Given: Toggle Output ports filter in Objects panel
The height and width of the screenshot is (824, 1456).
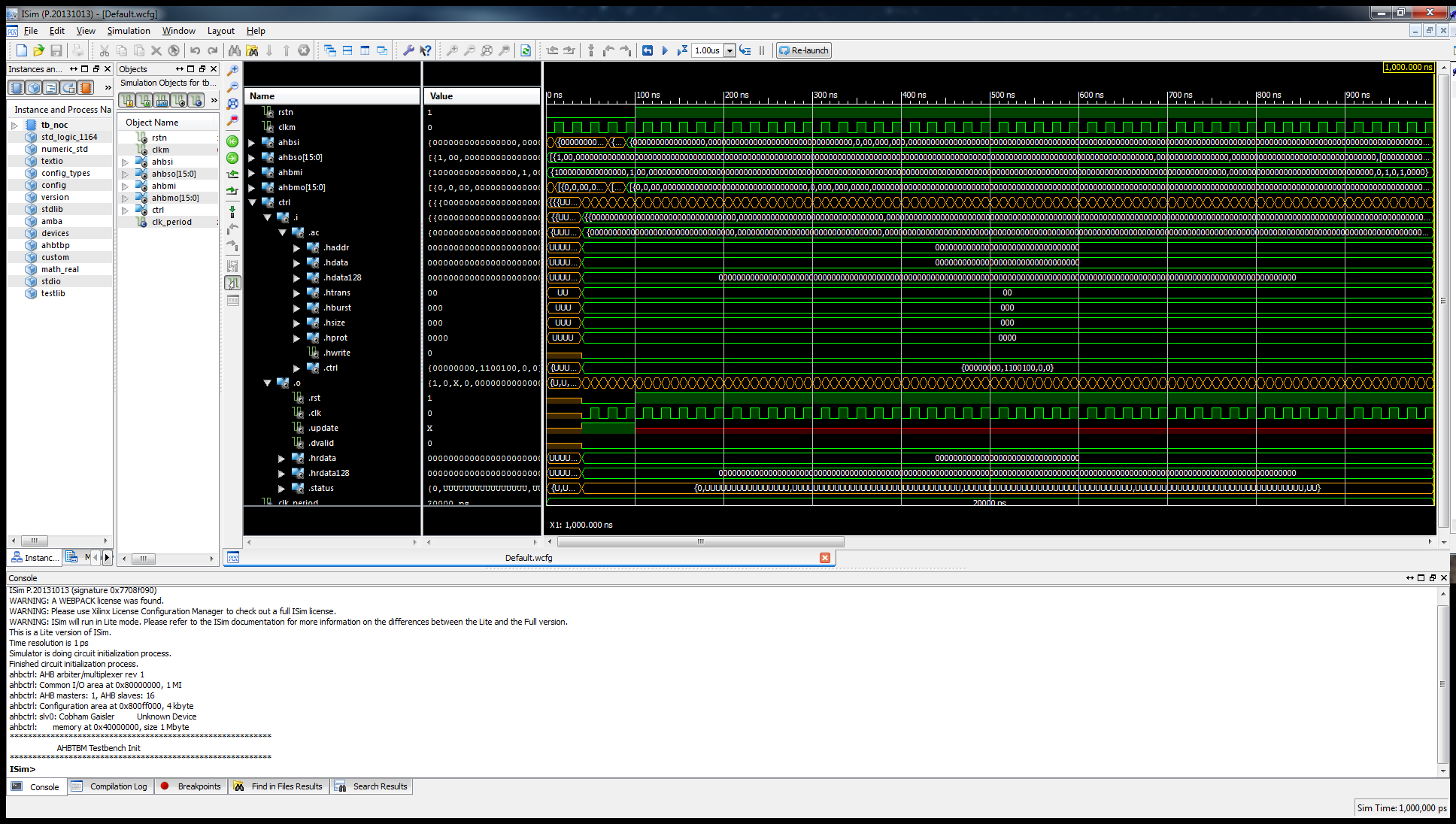Looking at the screenshot, I should click(144, 100).
